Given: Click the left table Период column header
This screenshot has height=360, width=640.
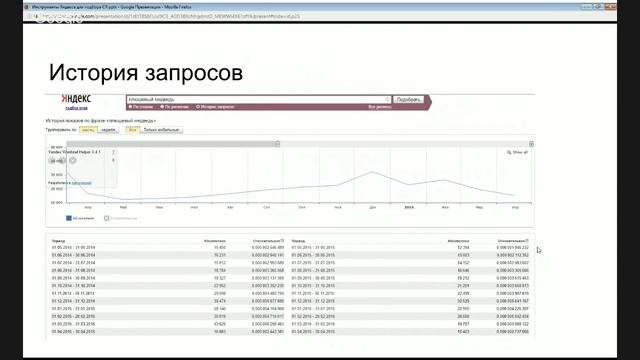Looking at the screenshot, I should tap(58, 241).
